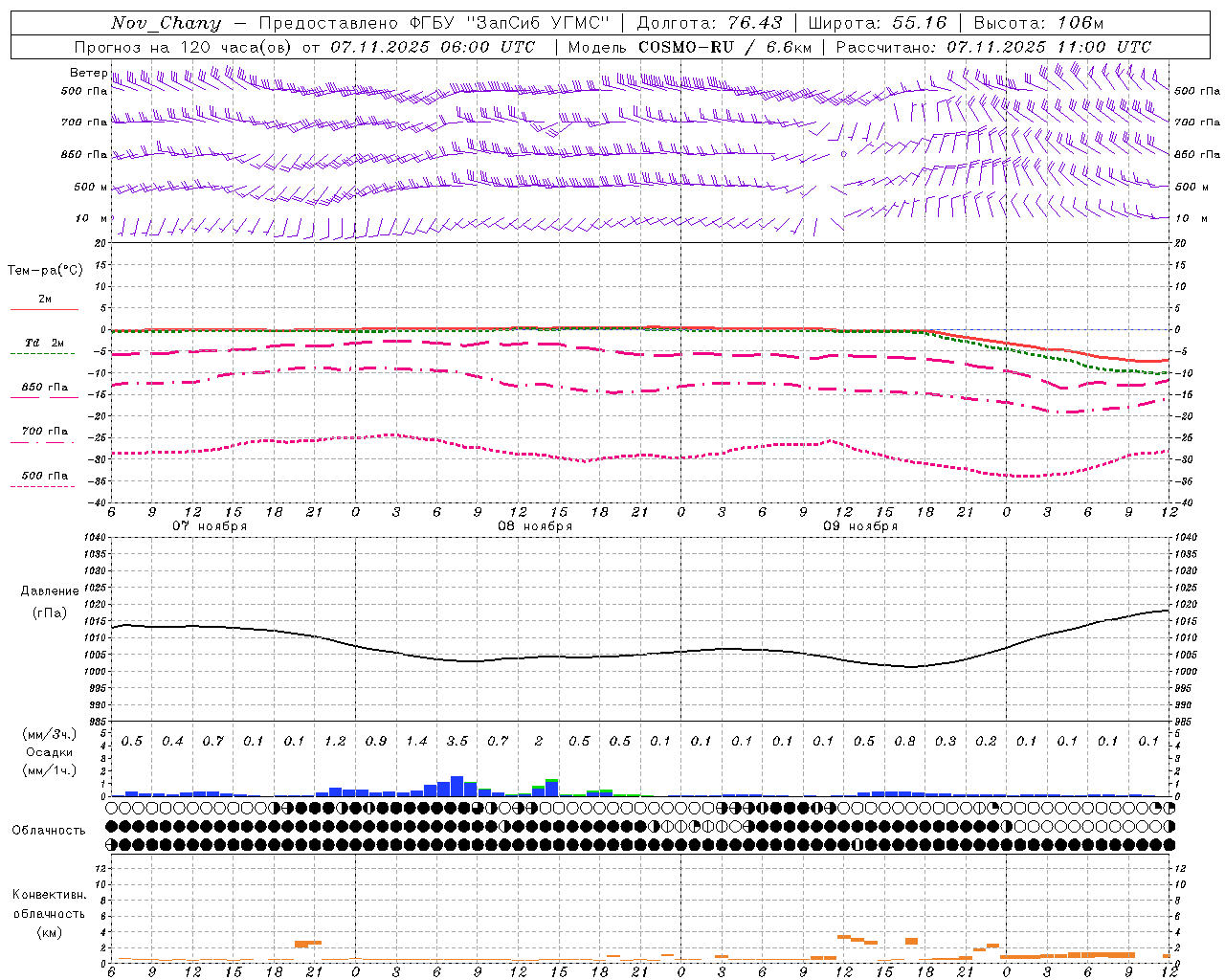Click the (гПа) unit label under Давление
Viewport: 1225px width, 980px height.
(x=50, y=613)
